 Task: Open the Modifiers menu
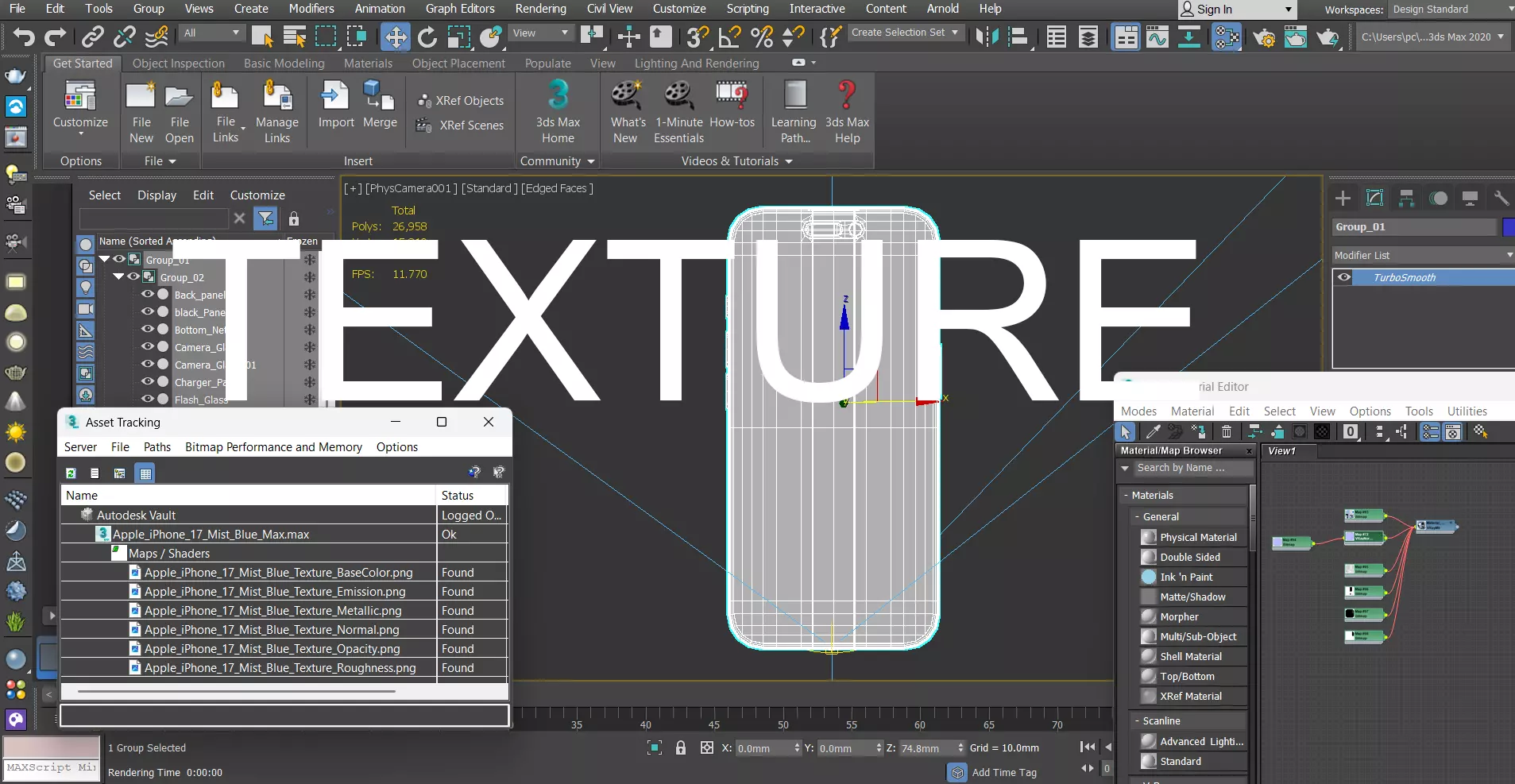[311, 9]
